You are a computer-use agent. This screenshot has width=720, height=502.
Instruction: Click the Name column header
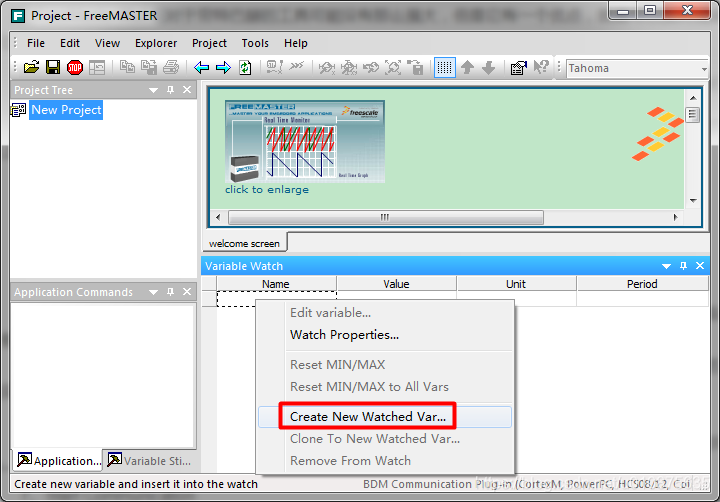pyautogui.click(x=276, y=284)
